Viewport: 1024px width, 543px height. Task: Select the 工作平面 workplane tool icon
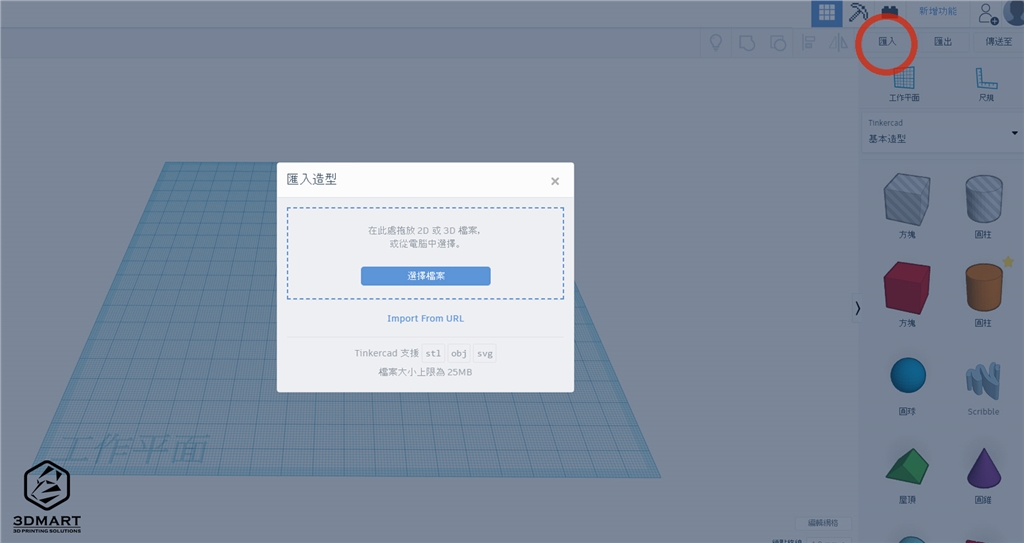[x=904, y=84]
